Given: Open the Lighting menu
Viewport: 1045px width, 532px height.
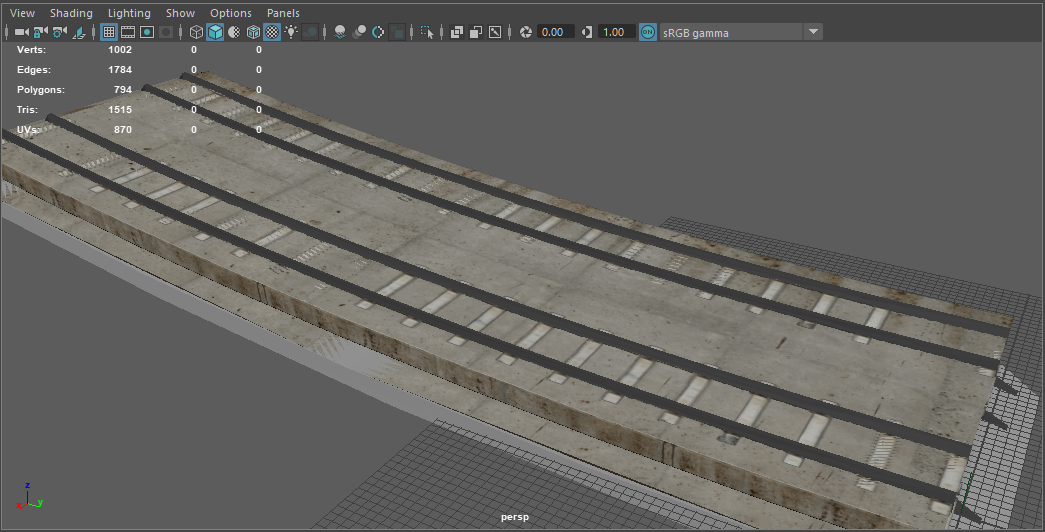Looking at the screenshot, I should 129,13.
